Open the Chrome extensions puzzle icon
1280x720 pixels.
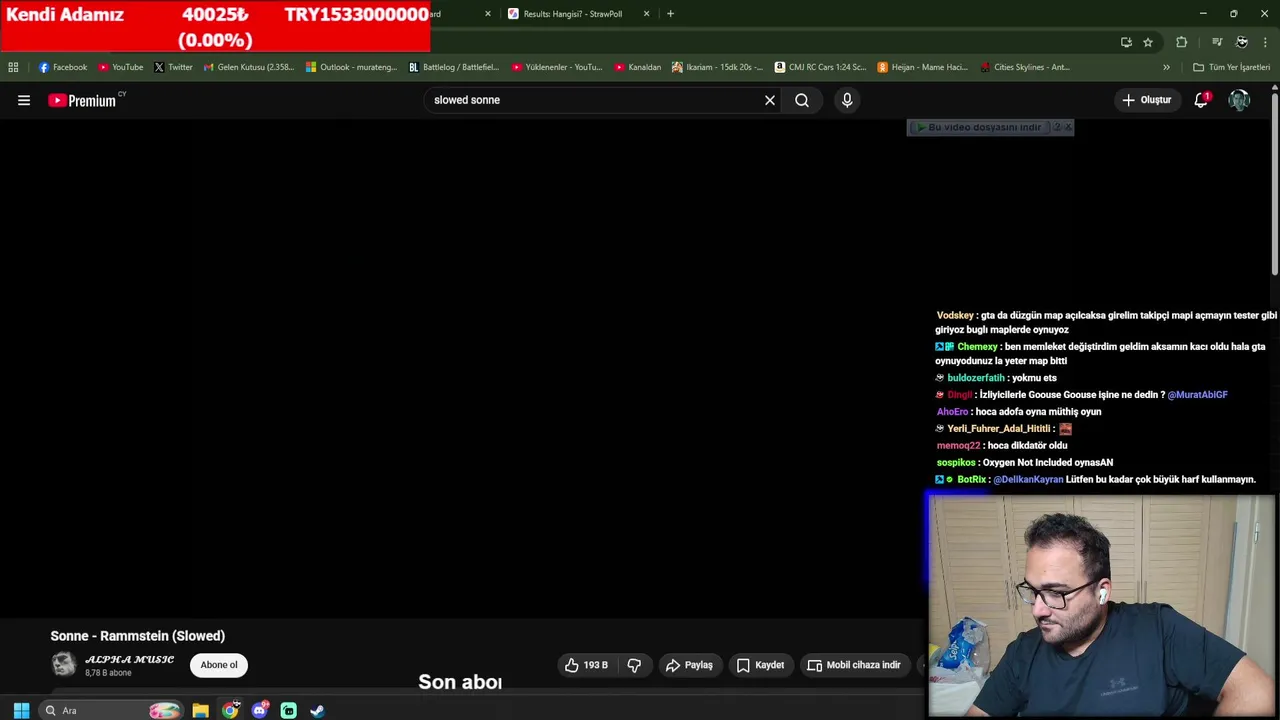click(1182, 42)
